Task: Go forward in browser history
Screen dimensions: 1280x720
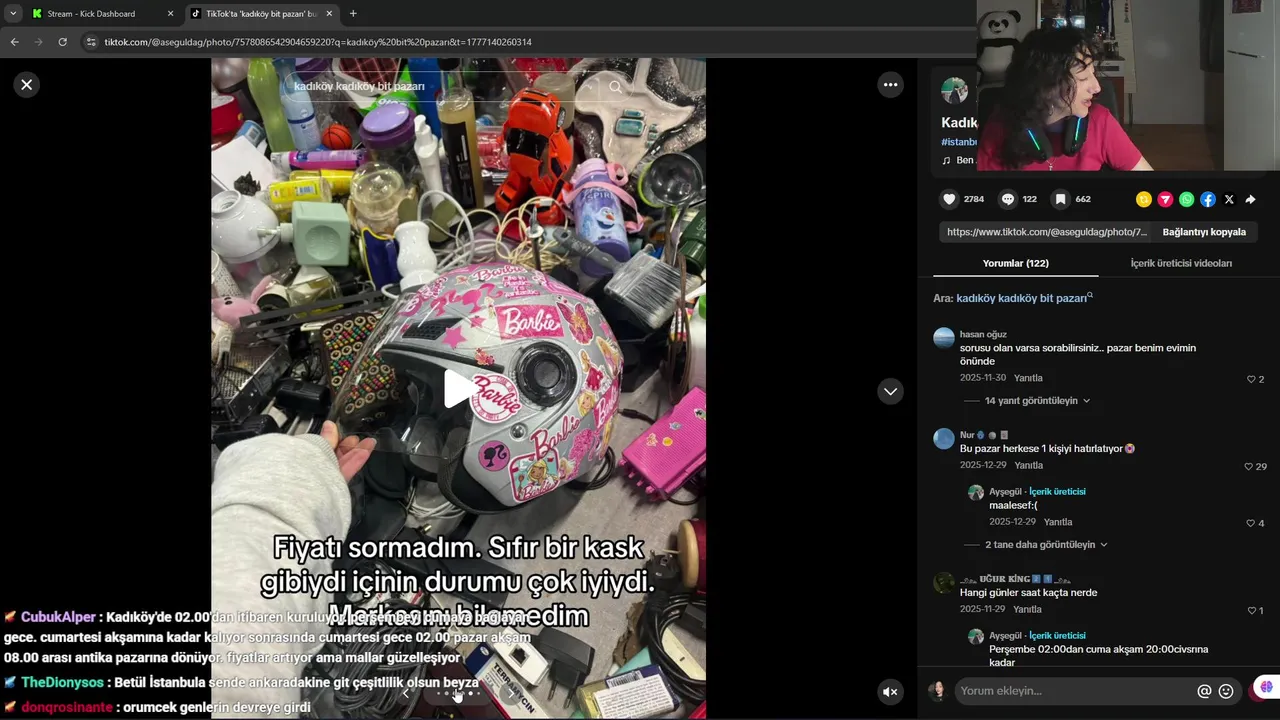Action: tap(39, 42)
